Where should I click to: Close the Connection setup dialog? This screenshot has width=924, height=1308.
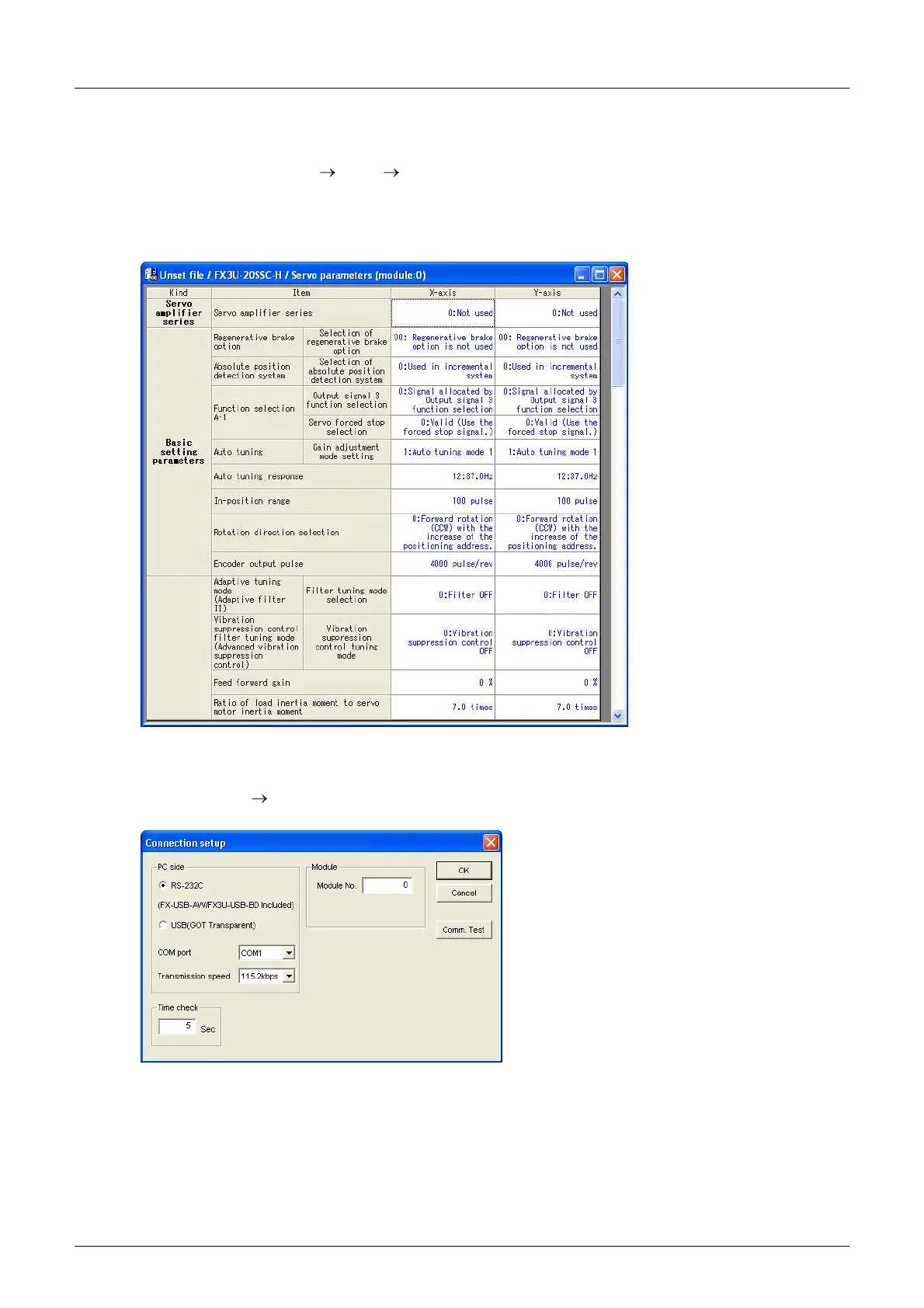pyautogui.click(x=491, y=843)
